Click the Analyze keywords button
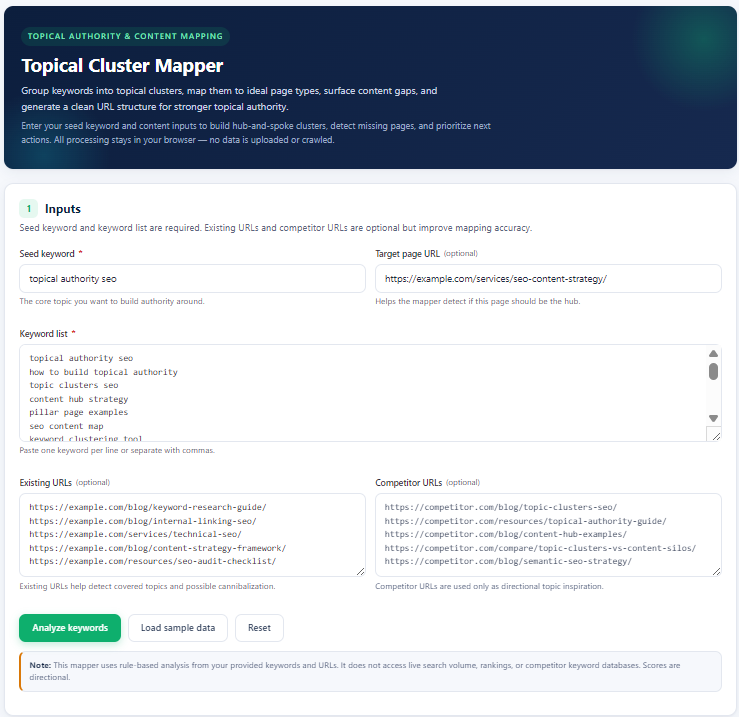 (70, 627)
